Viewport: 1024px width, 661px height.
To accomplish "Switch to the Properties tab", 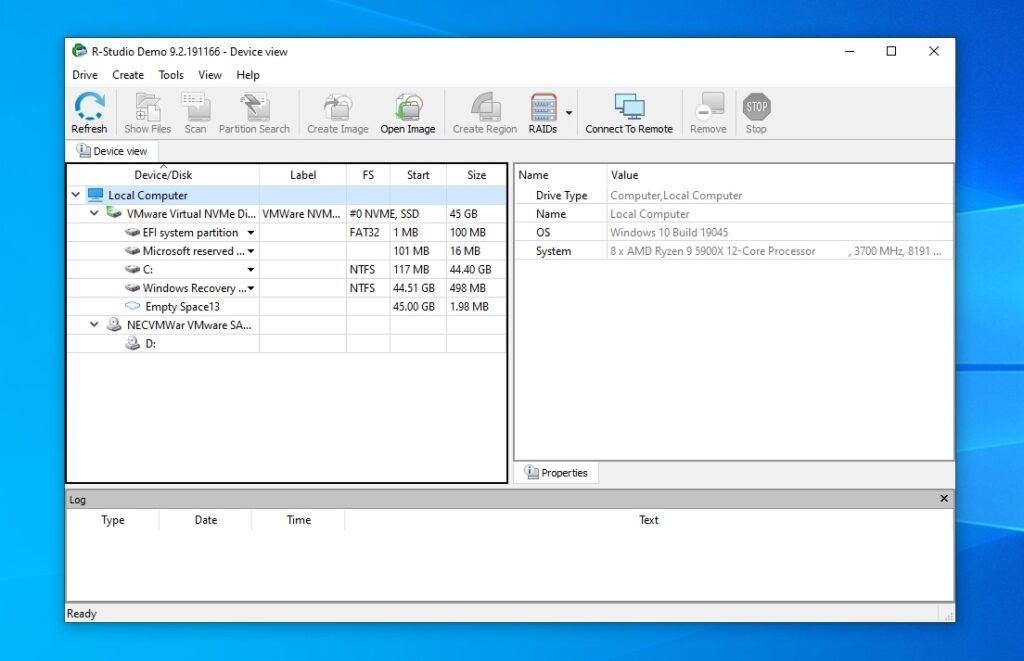I will coord(557,472).
